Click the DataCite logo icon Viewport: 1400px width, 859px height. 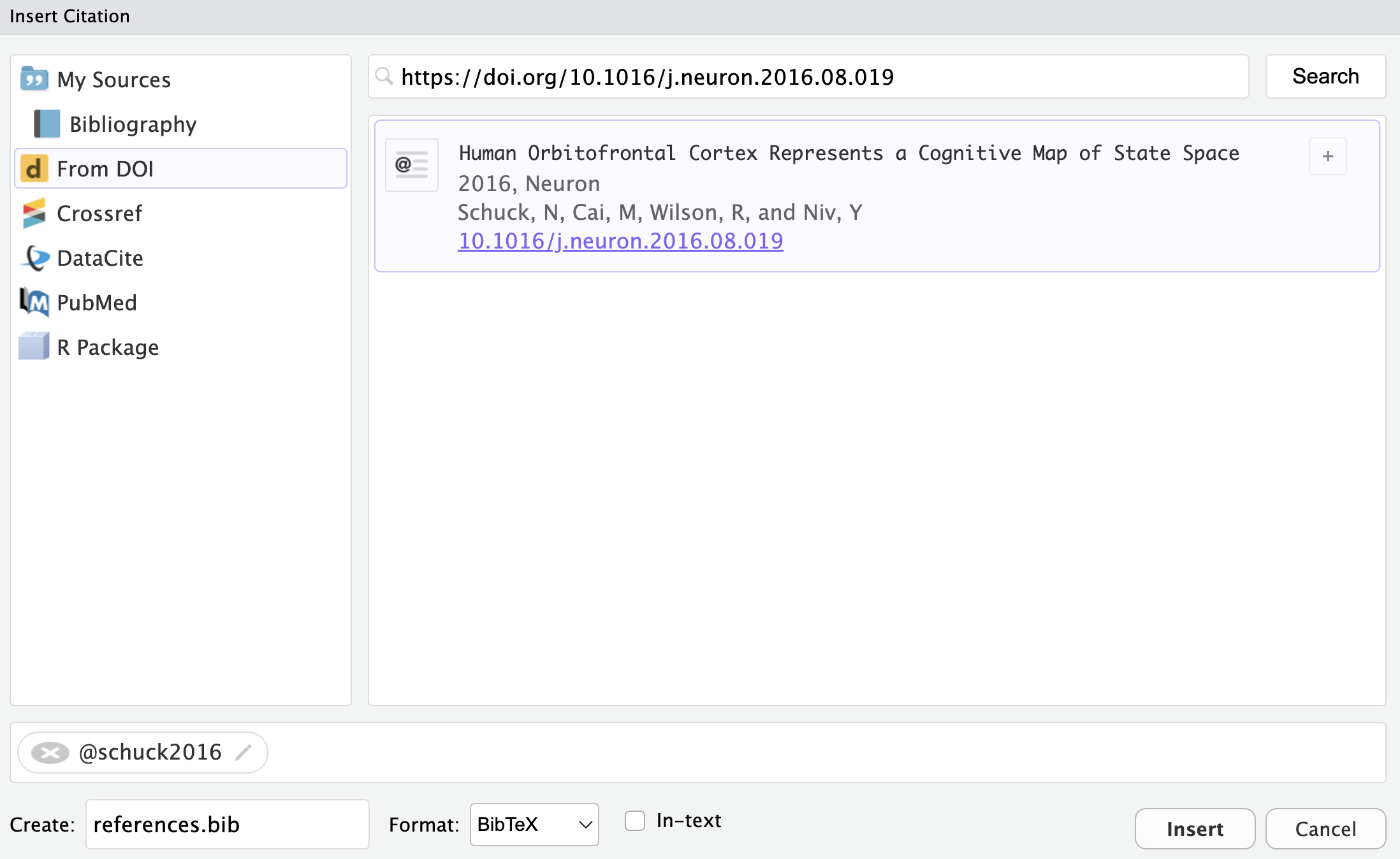coord(35,258)
